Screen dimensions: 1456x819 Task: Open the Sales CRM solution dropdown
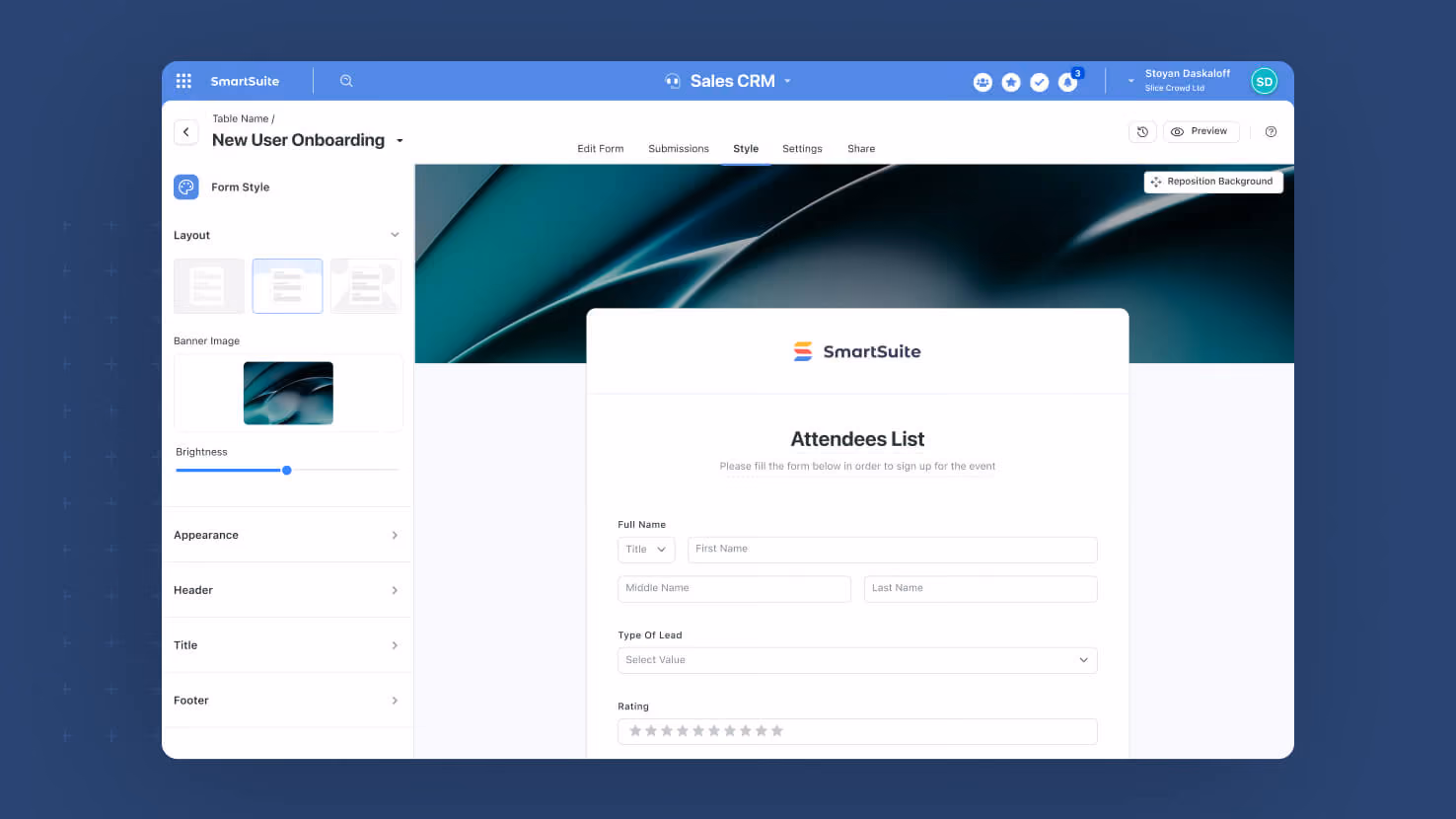pyautogui.click(x=787, y=81)
